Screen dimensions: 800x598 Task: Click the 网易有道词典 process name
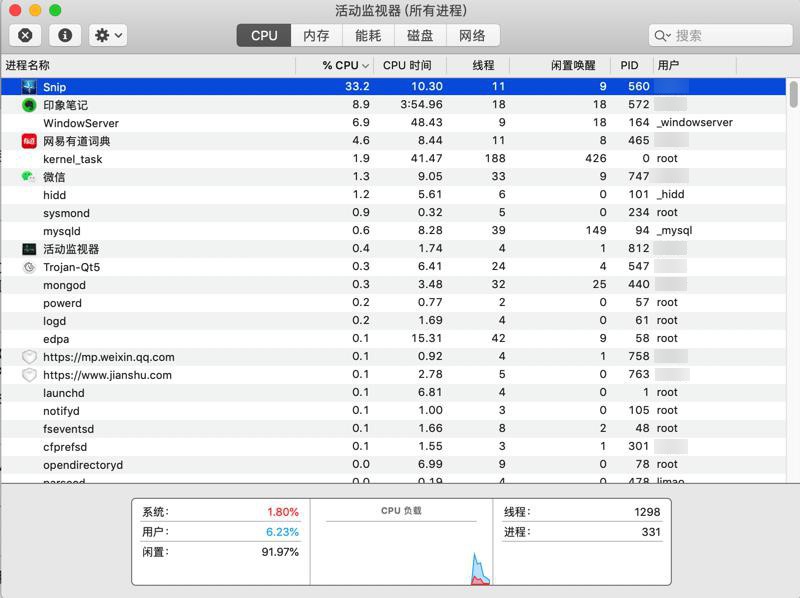[77, 141]
